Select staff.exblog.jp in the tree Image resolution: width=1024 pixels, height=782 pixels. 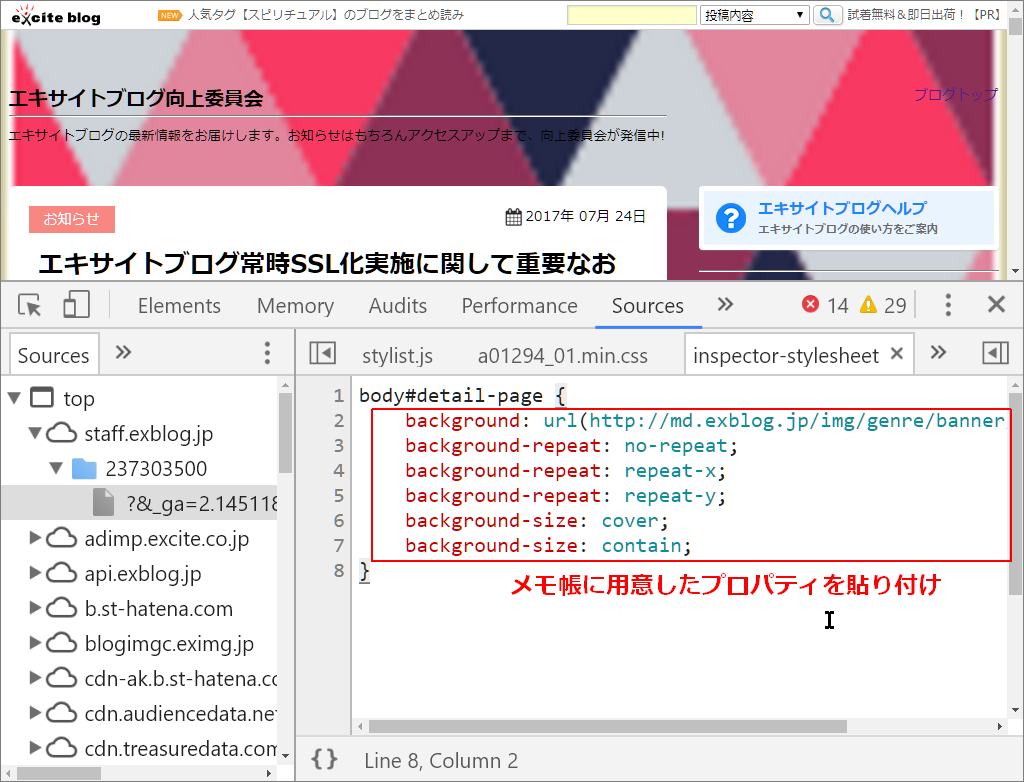(148, 434)
